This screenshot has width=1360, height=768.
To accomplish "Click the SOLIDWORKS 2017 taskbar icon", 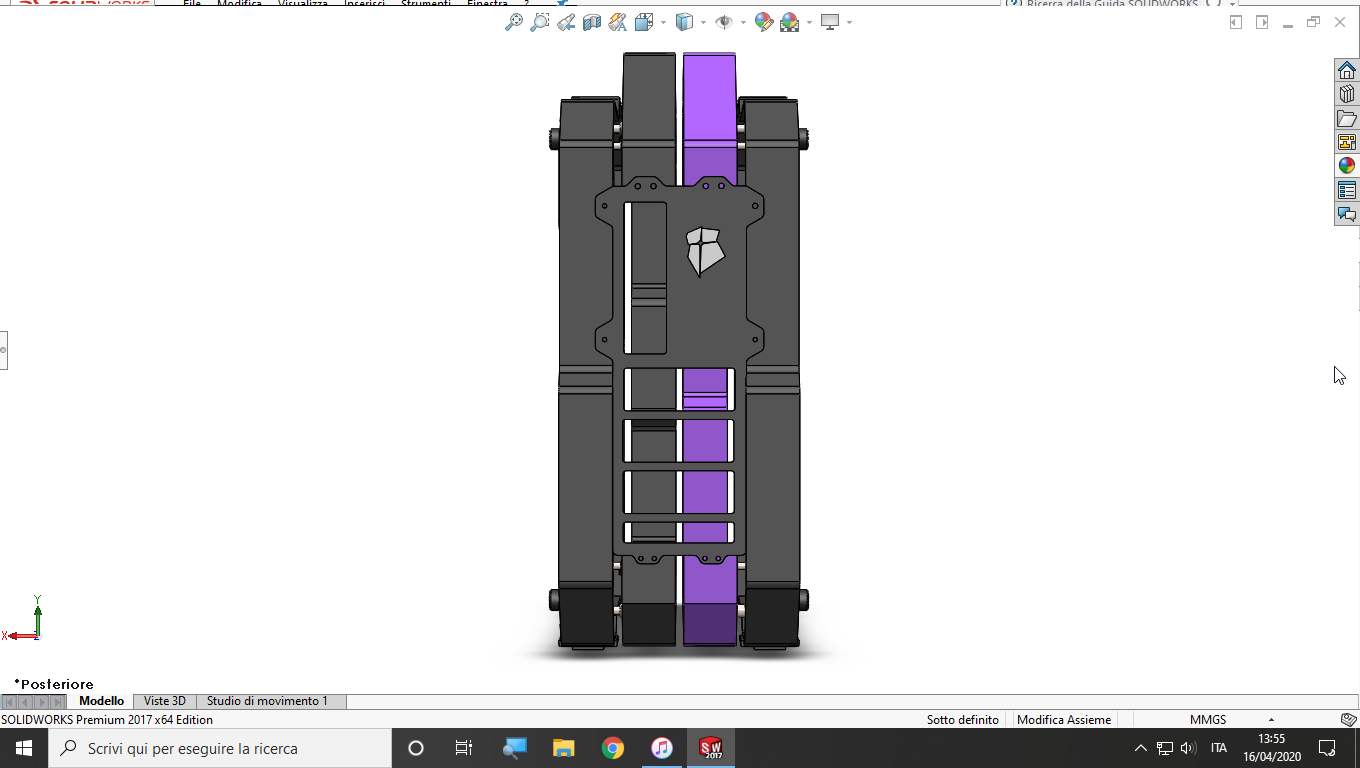I will point(711,748).
